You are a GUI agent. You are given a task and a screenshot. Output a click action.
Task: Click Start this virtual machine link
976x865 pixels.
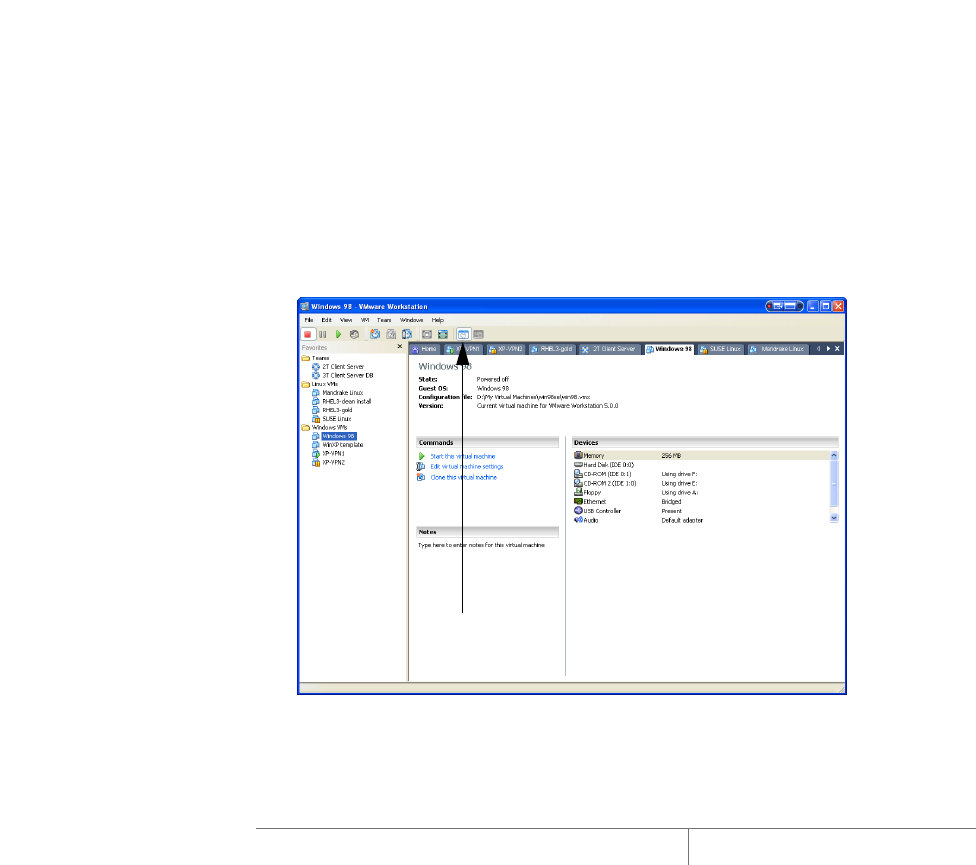462,456
